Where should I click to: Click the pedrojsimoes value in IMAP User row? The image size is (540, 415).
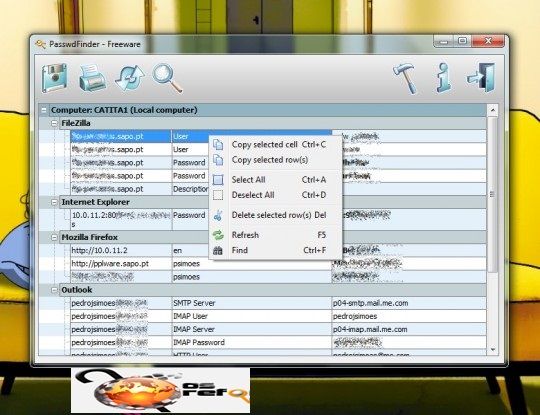click(x=409, y=317)
